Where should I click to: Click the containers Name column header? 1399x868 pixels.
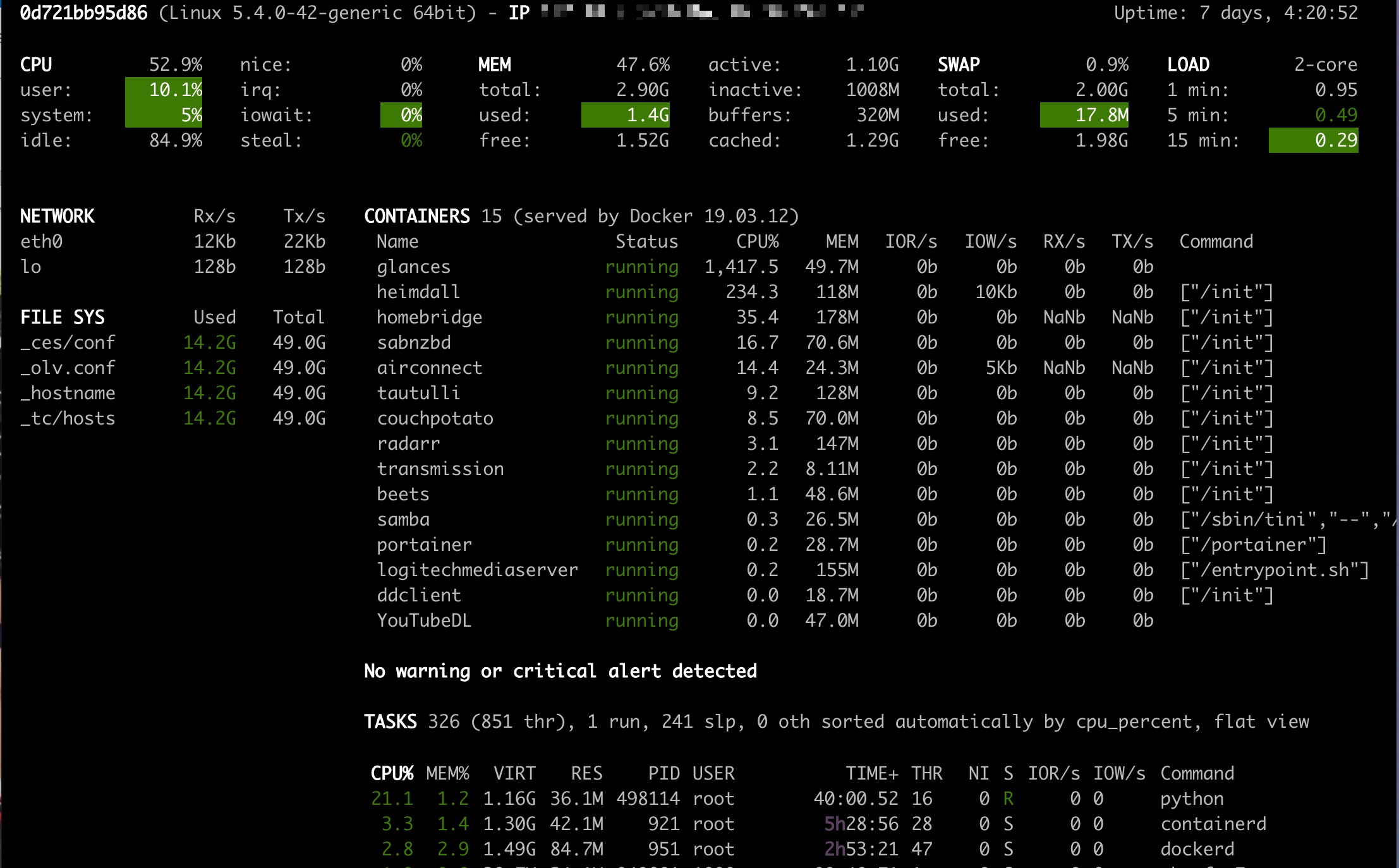point(397,241)
